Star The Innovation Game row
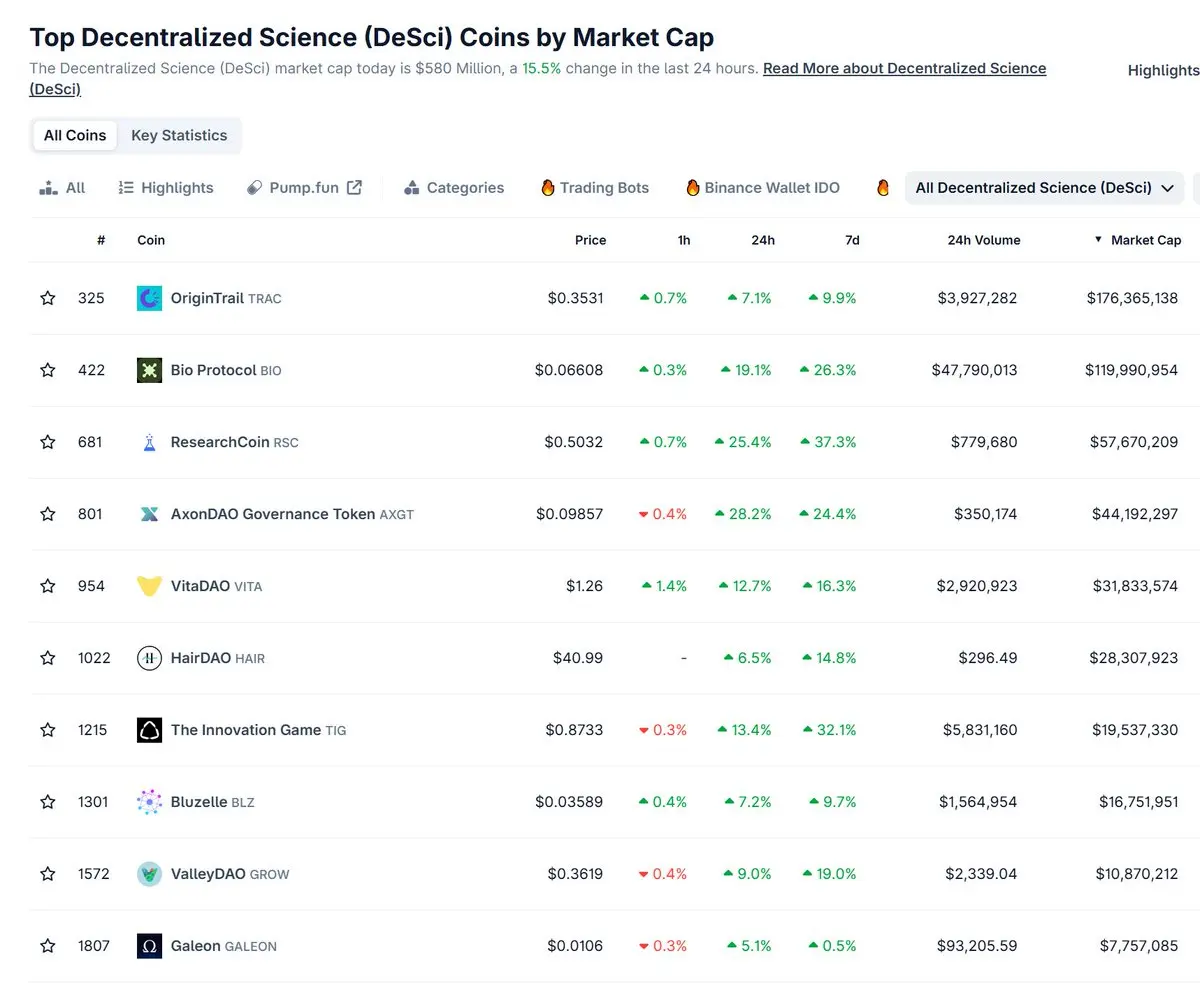1200x988 pixels. (x=47, y=730)
